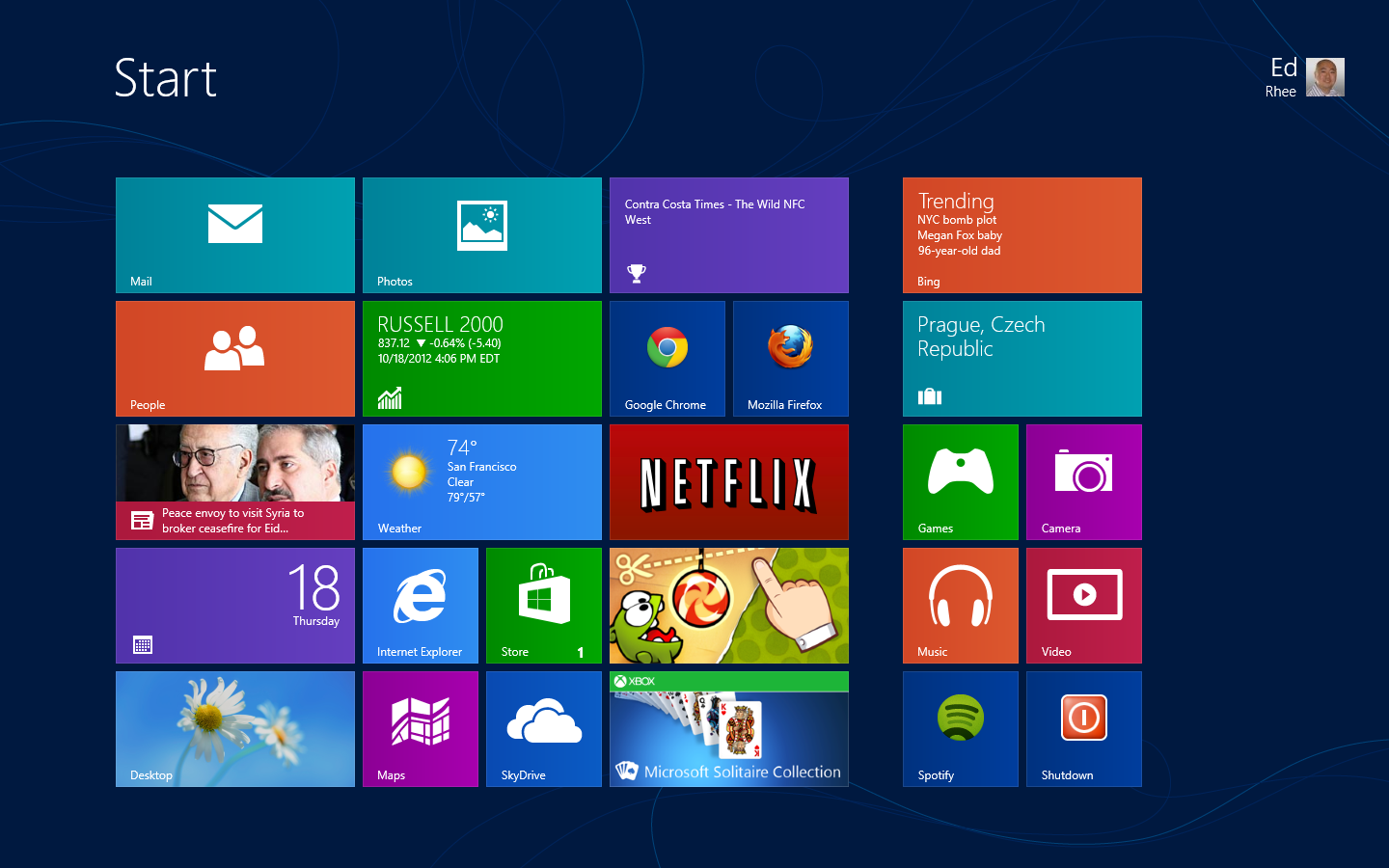Image resolution: width=1389 pixels, height=868 pixels.
Task: Open the San Francisco Weather tile
Action: pyautogui.click(x=482, y=482)
